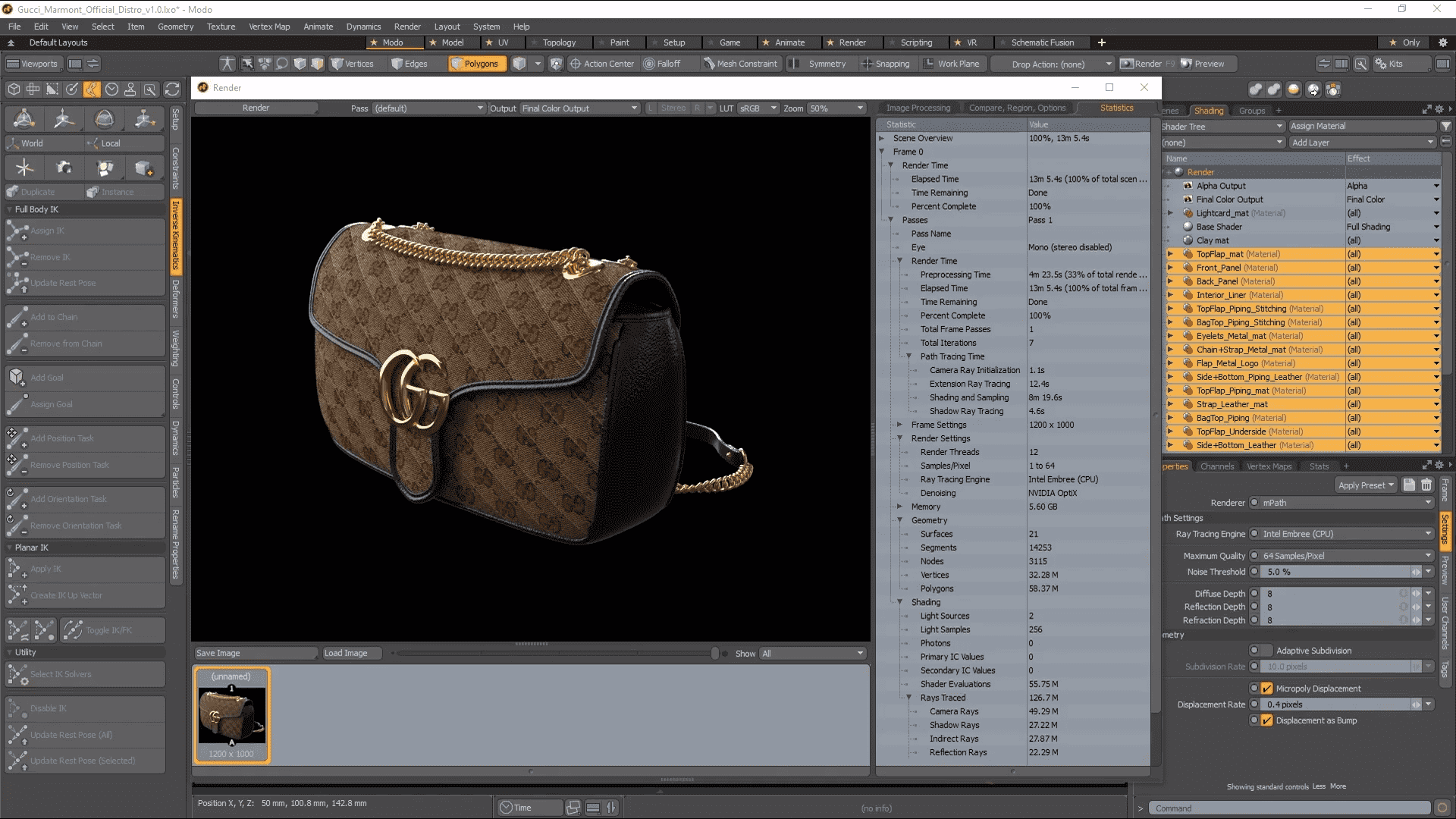Open the Texture menu
Image resolution: width=1456 pixels, height=819 pixels.
coord(219,27)
